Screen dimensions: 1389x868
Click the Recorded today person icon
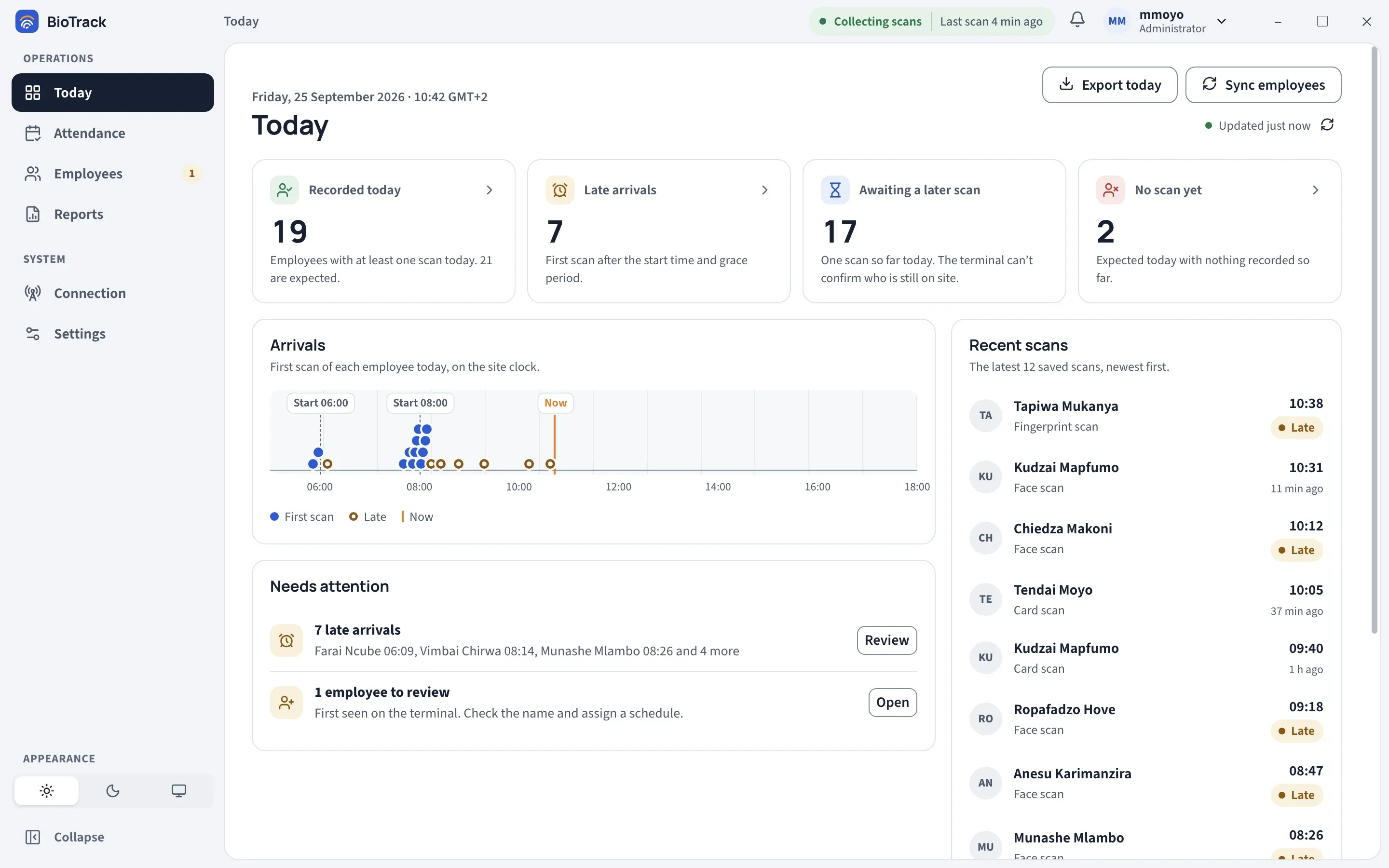coord(284,190)
